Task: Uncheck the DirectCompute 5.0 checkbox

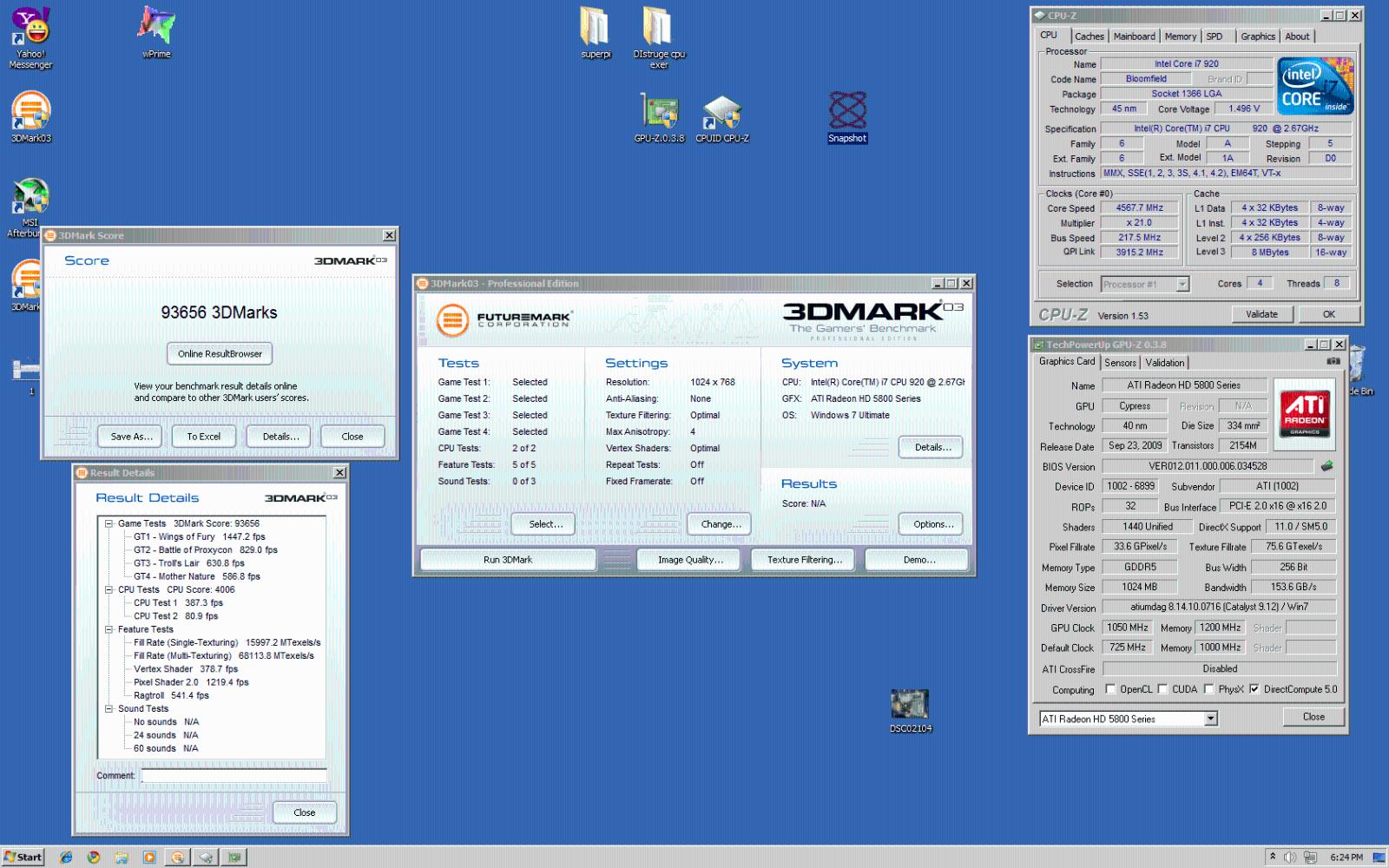Action: tap(1254, 689)
